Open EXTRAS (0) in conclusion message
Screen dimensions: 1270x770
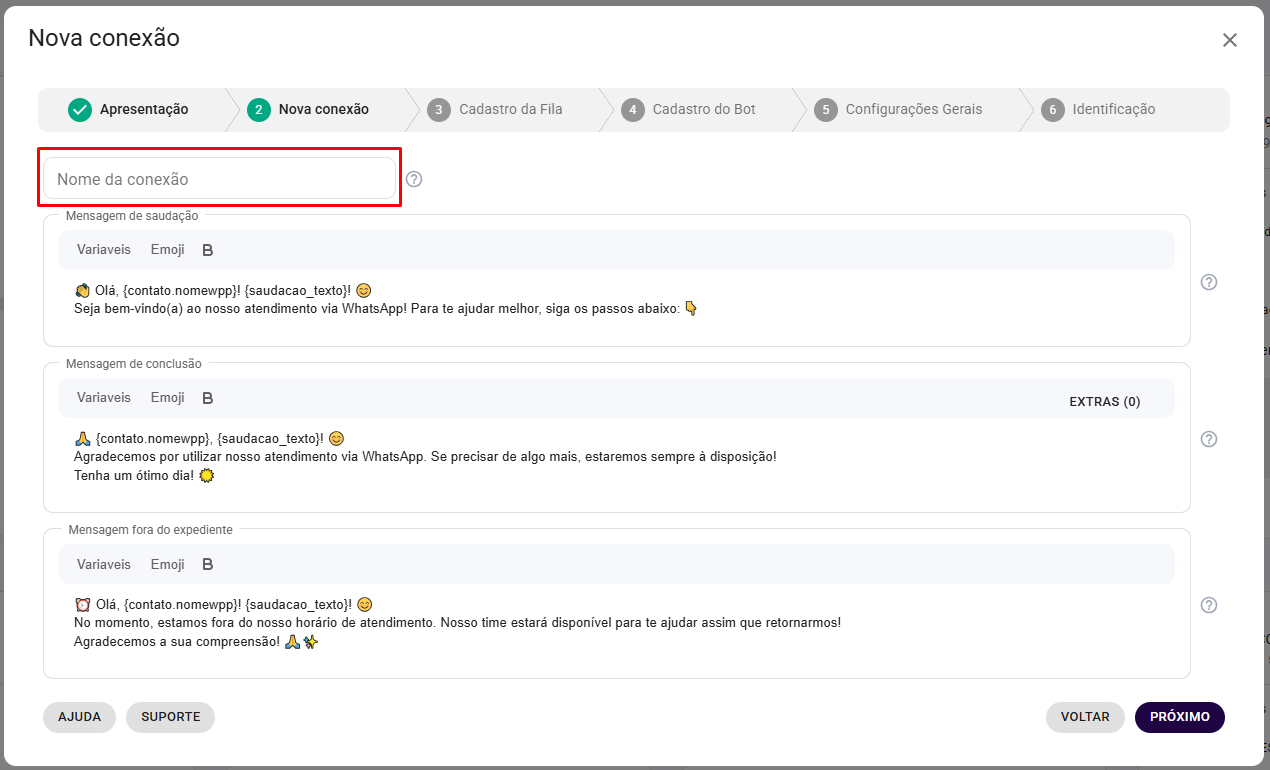tap(1104, 402)
